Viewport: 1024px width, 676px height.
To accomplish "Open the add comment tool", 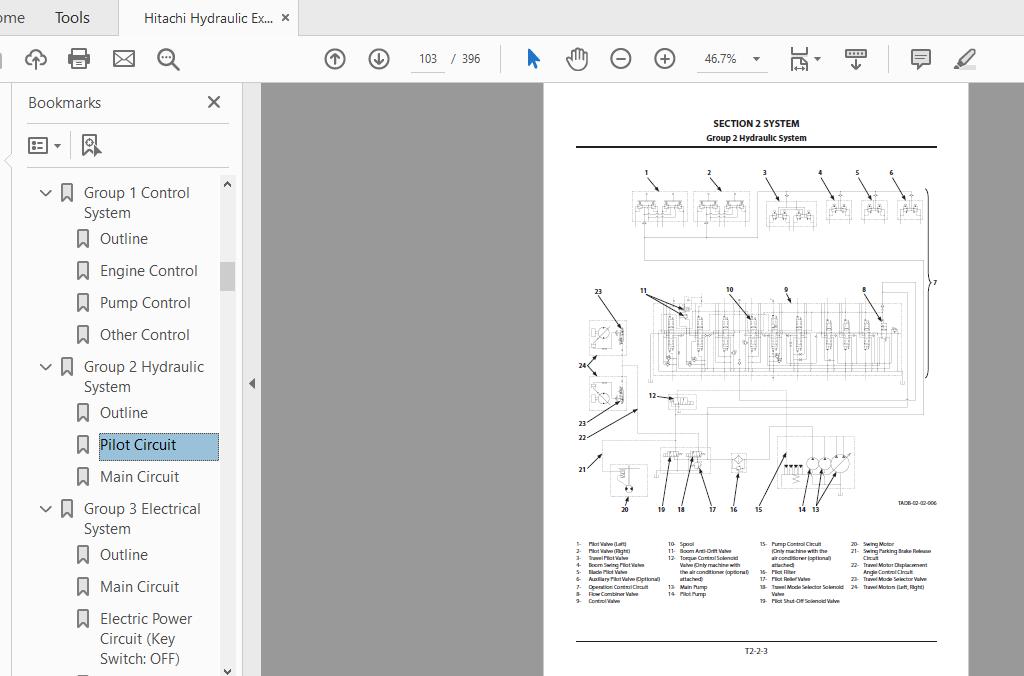I will pyautogui.click(x=921, y=59).
